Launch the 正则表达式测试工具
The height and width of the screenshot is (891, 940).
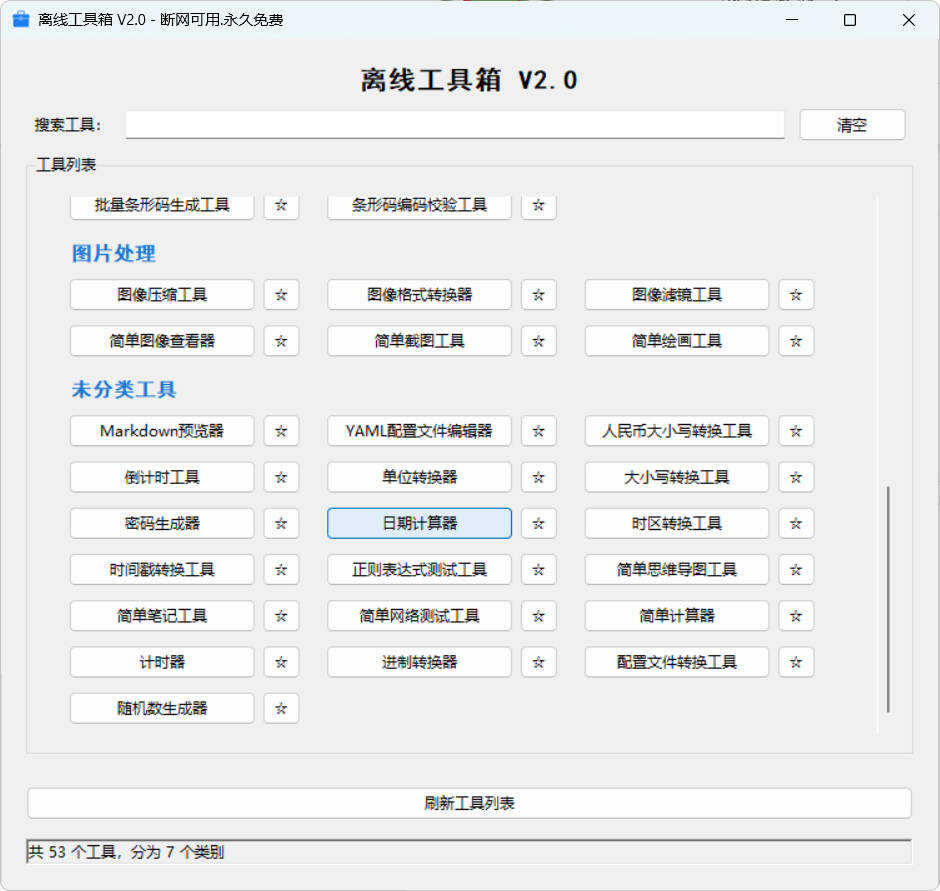tap(418, 569)
